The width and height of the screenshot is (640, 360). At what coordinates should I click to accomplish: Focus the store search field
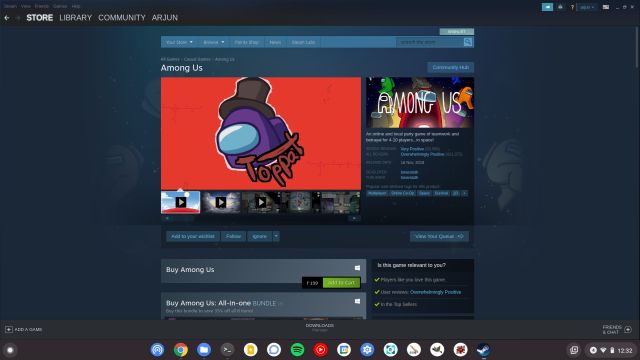430,42
